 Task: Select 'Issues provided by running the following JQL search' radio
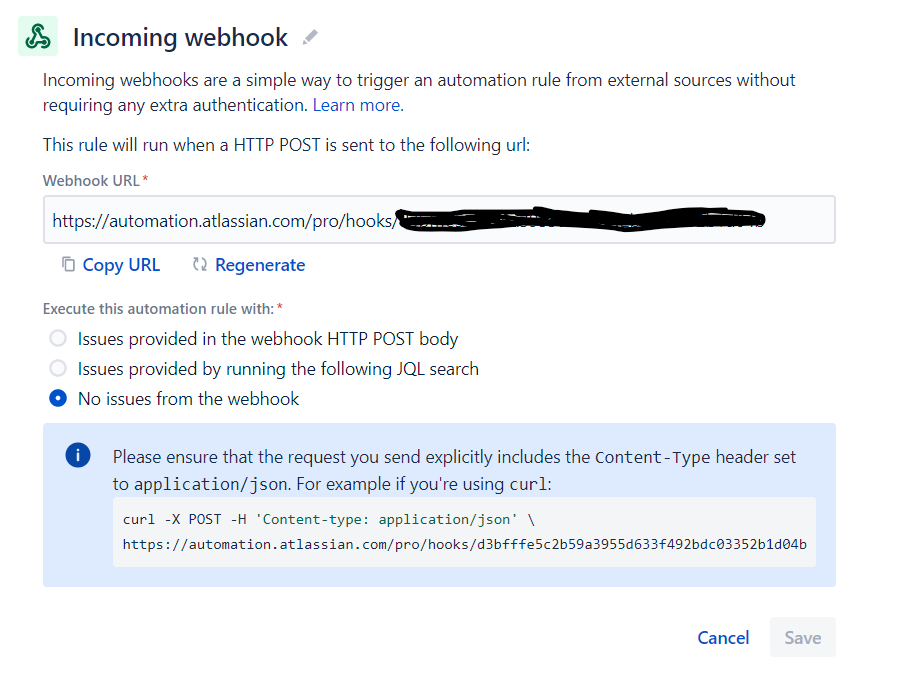58,368
